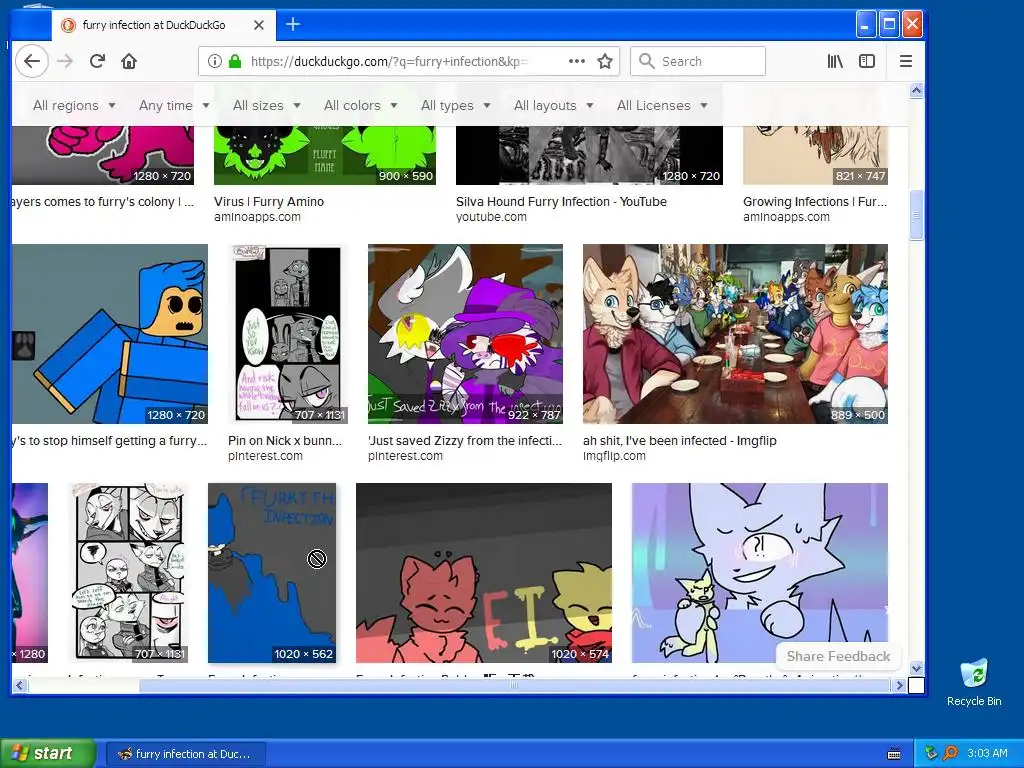The height and width of the screenshot is (768, 1024).
Task: Open Pin on Nick x bunn... result
Action: coord(285,441)
